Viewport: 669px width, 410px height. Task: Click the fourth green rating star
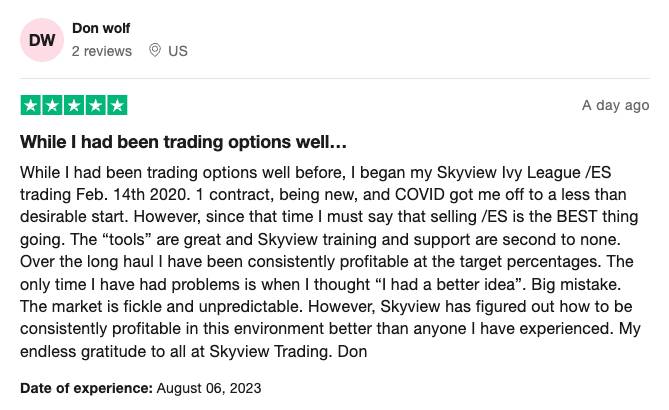click(96, 105)
